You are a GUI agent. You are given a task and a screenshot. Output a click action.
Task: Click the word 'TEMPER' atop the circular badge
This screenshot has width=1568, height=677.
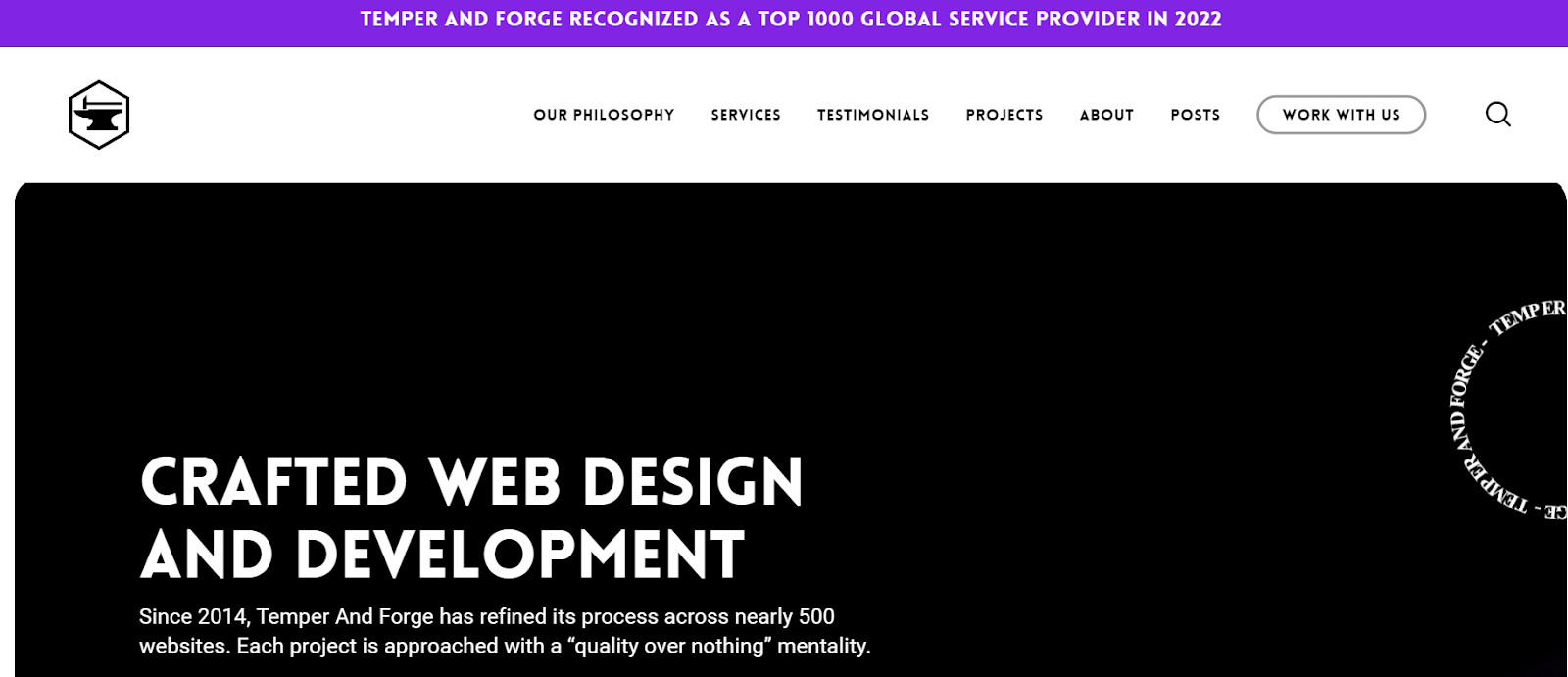1527,315
